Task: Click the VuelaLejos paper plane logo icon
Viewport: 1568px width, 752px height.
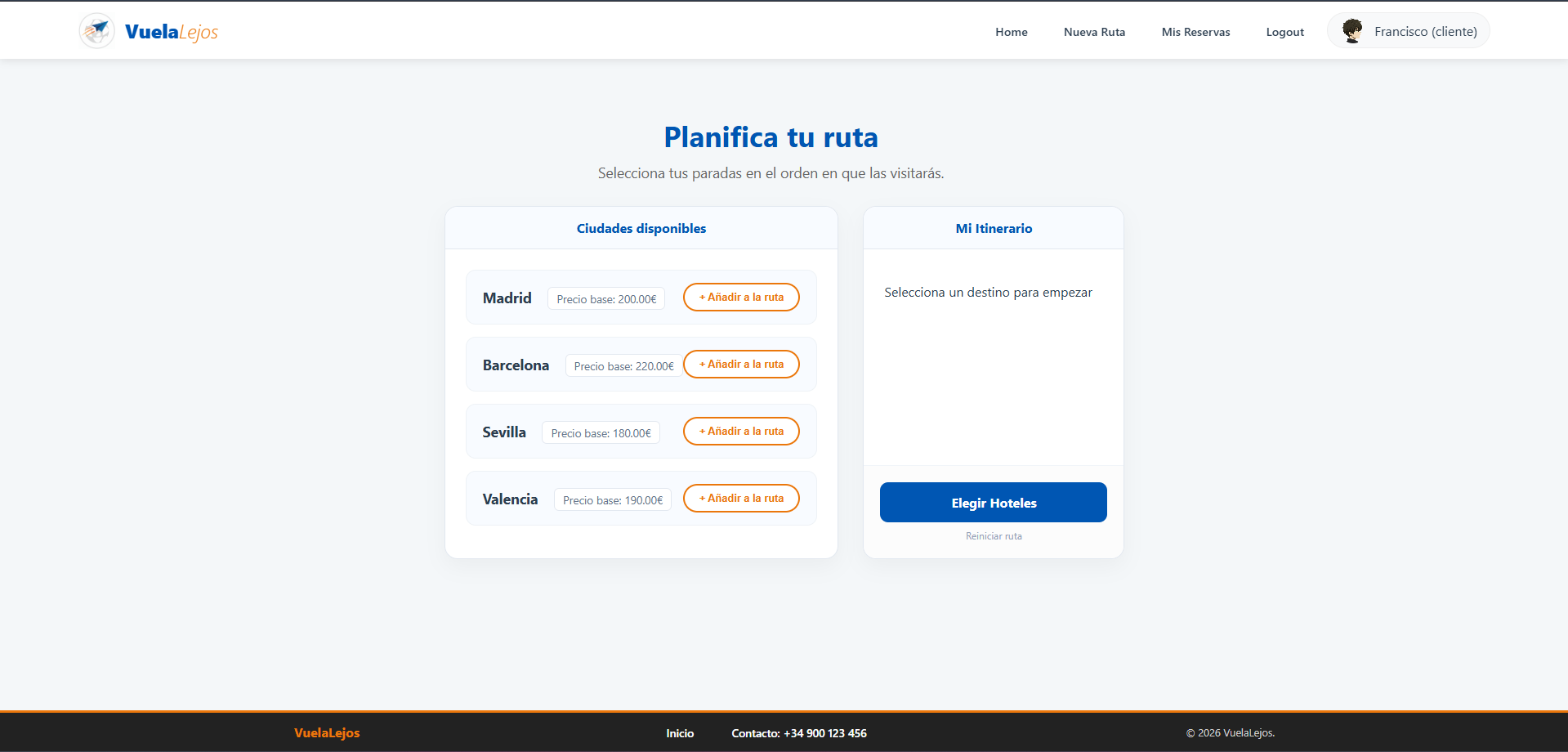Action: [x=96, y=30]
